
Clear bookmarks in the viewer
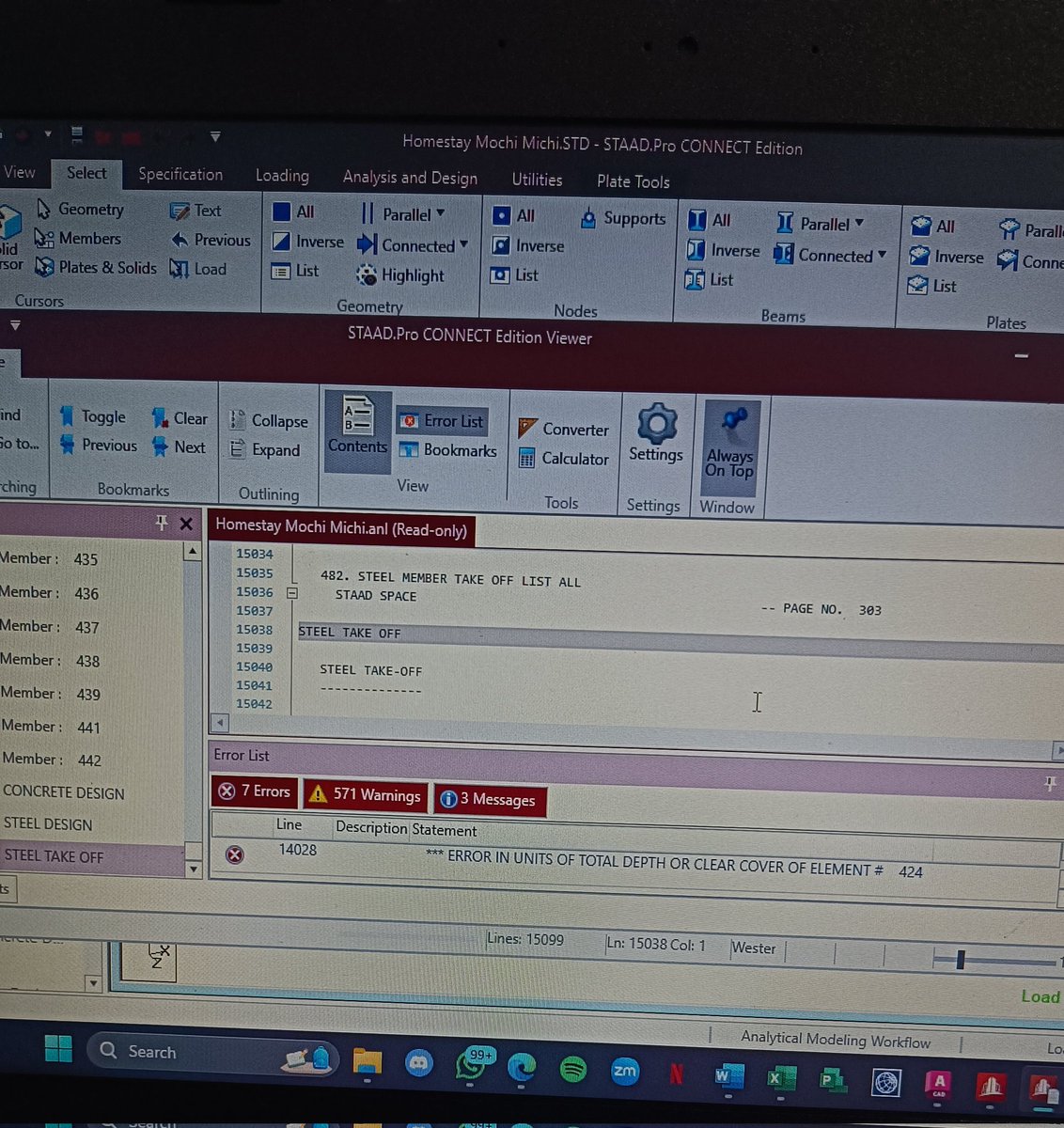coord(180,418)
